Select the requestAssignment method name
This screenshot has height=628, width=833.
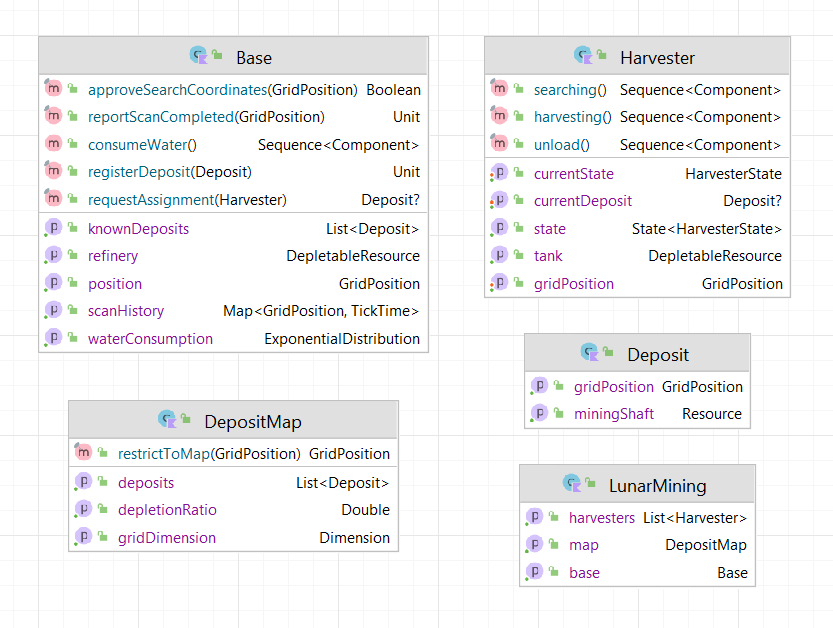tap(151, 200)
